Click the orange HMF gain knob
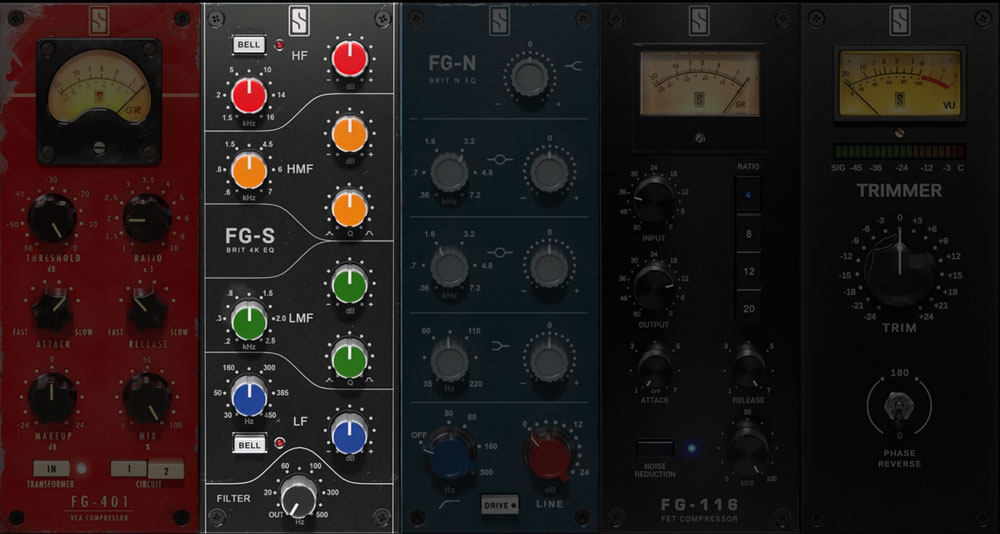The width and height of the screenshot is (1000, 534). [x=349, y=135]
